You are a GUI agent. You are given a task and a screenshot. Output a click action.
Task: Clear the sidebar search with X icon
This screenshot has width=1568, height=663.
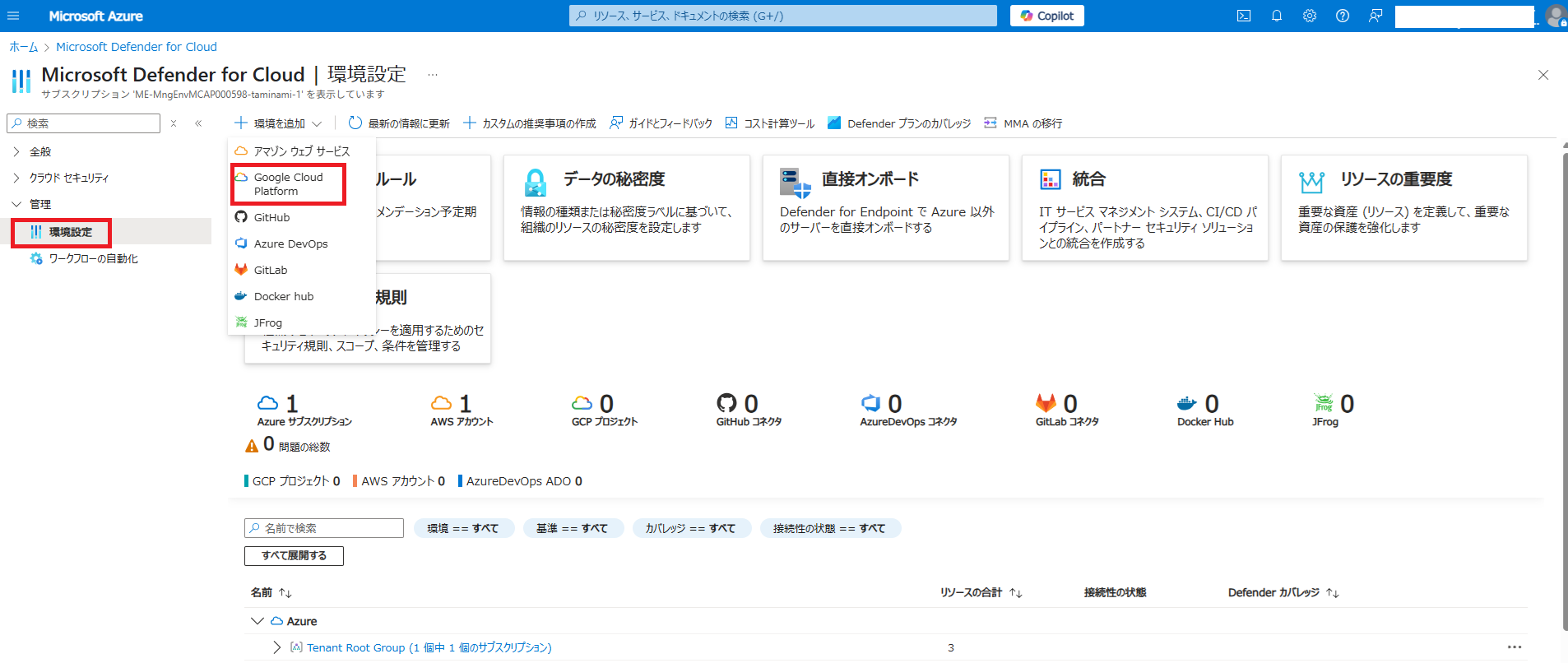click(174, 123)
